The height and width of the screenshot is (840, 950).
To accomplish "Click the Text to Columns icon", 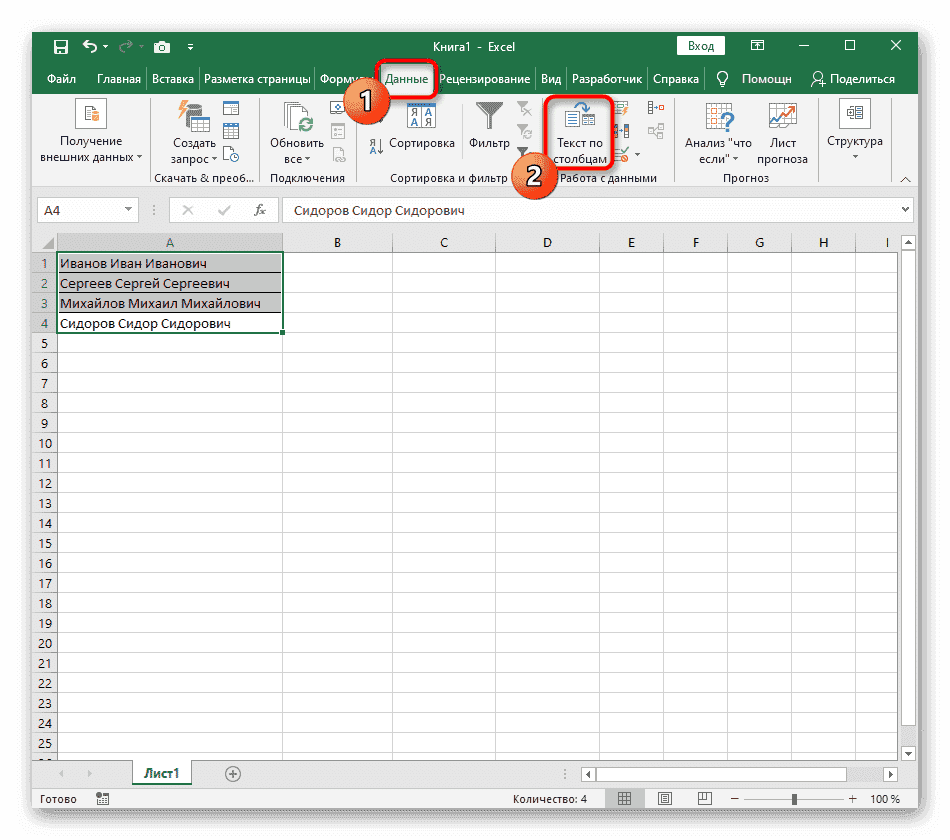I will 580,117.
